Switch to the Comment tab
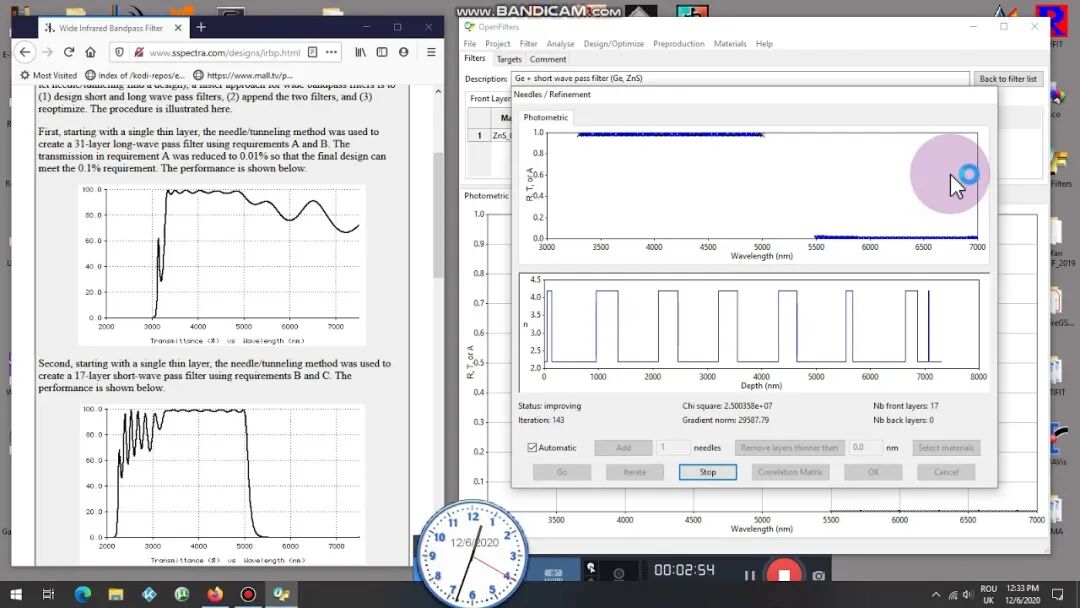 click(548, 59)
